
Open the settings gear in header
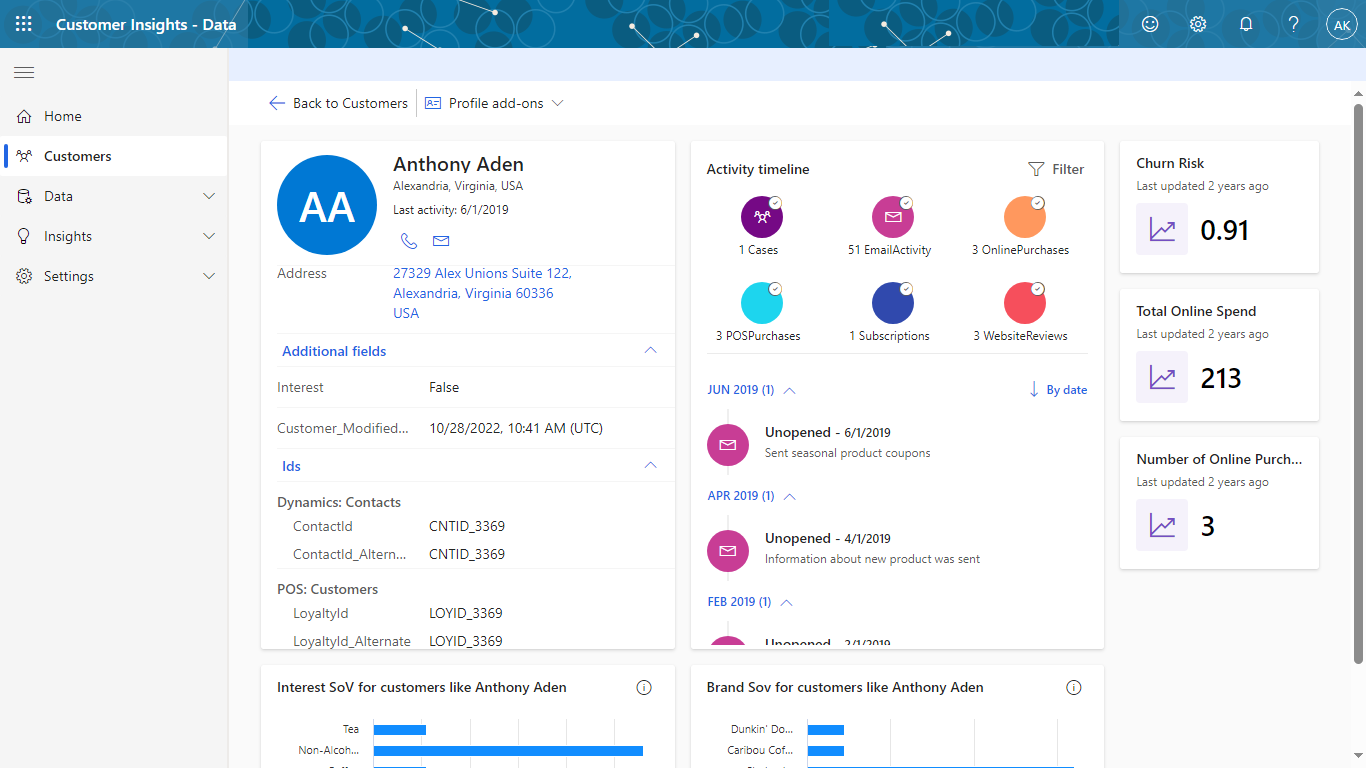[x=1198, y=24]
